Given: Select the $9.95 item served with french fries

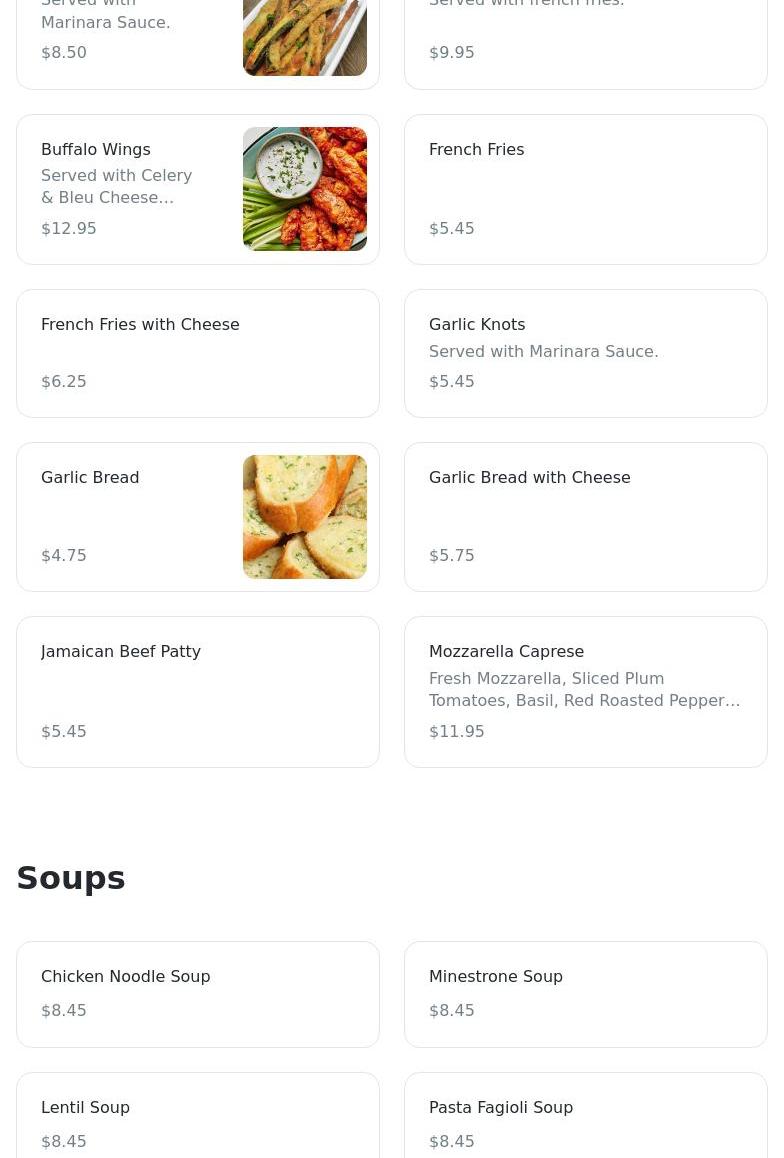Looking at the screenshot, I should (x=585, y=40).
